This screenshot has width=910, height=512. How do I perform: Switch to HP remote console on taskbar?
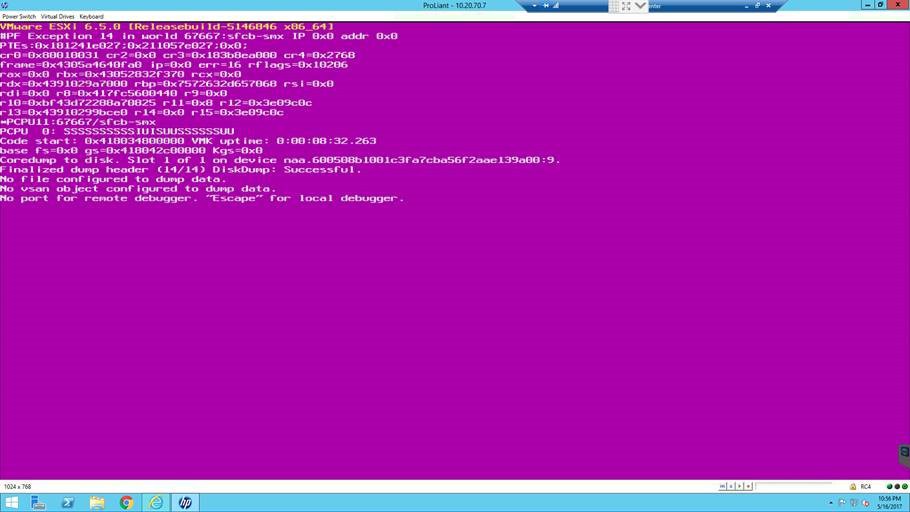pyautogui.click(x=185, y=503)
